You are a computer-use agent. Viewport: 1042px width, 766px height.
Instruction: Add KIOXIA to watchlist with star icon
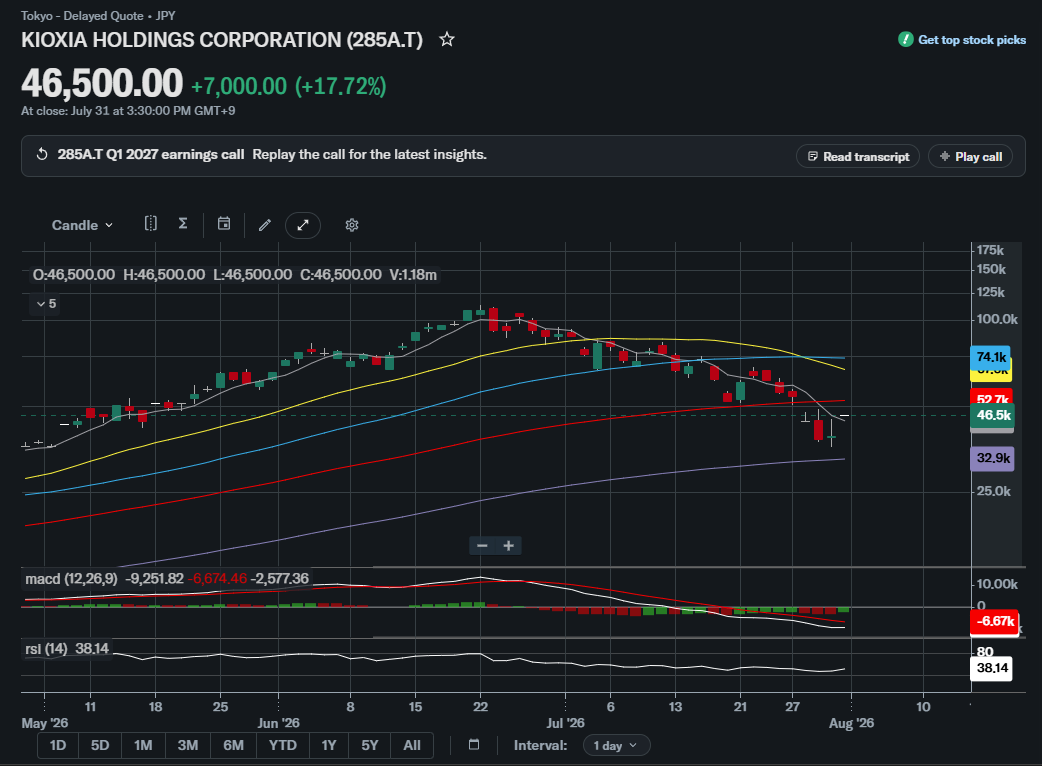point(447,40)
